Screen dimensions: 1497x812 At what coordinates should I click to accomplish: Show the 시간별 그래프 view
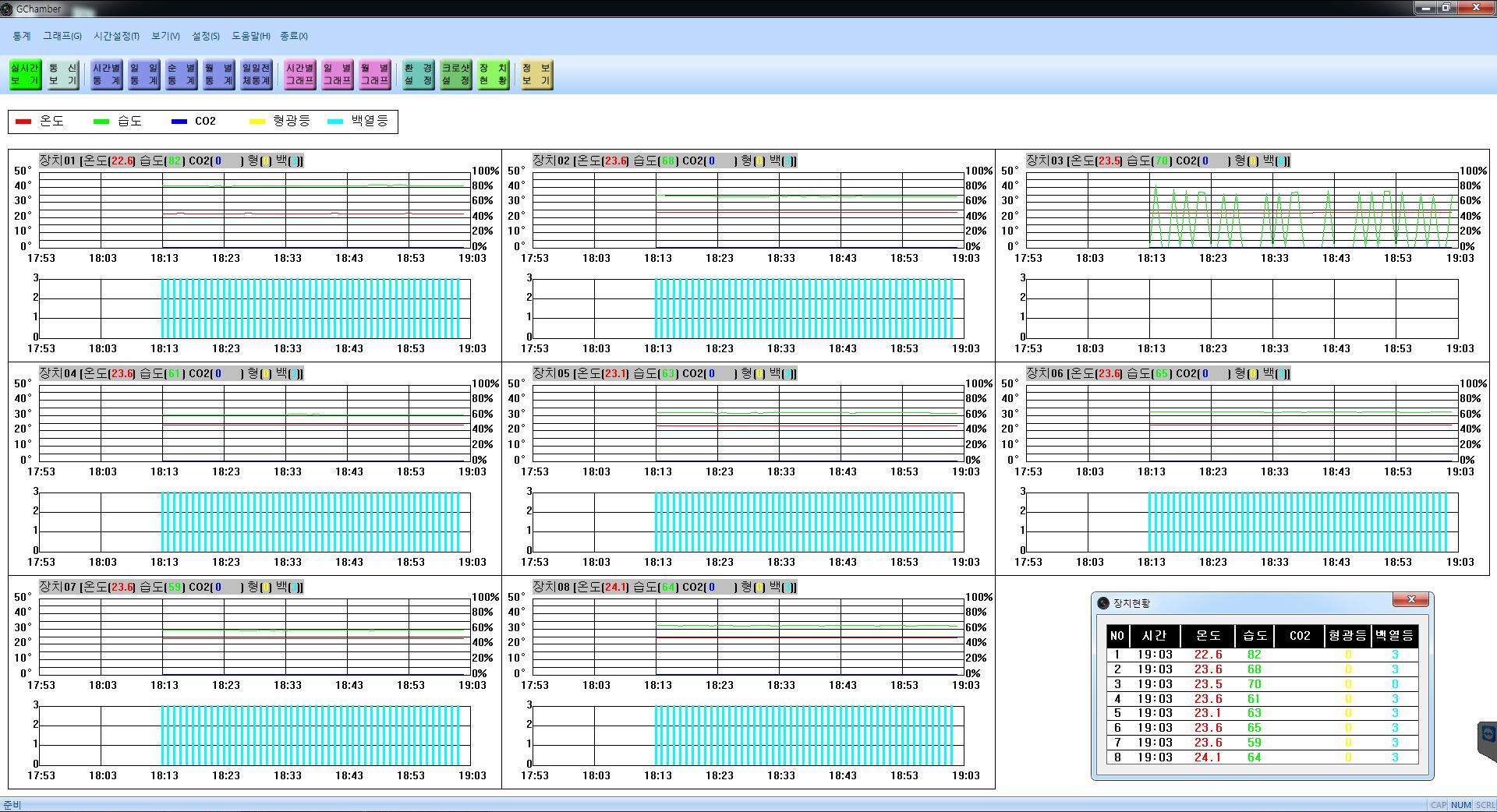[x=299, y=75]
